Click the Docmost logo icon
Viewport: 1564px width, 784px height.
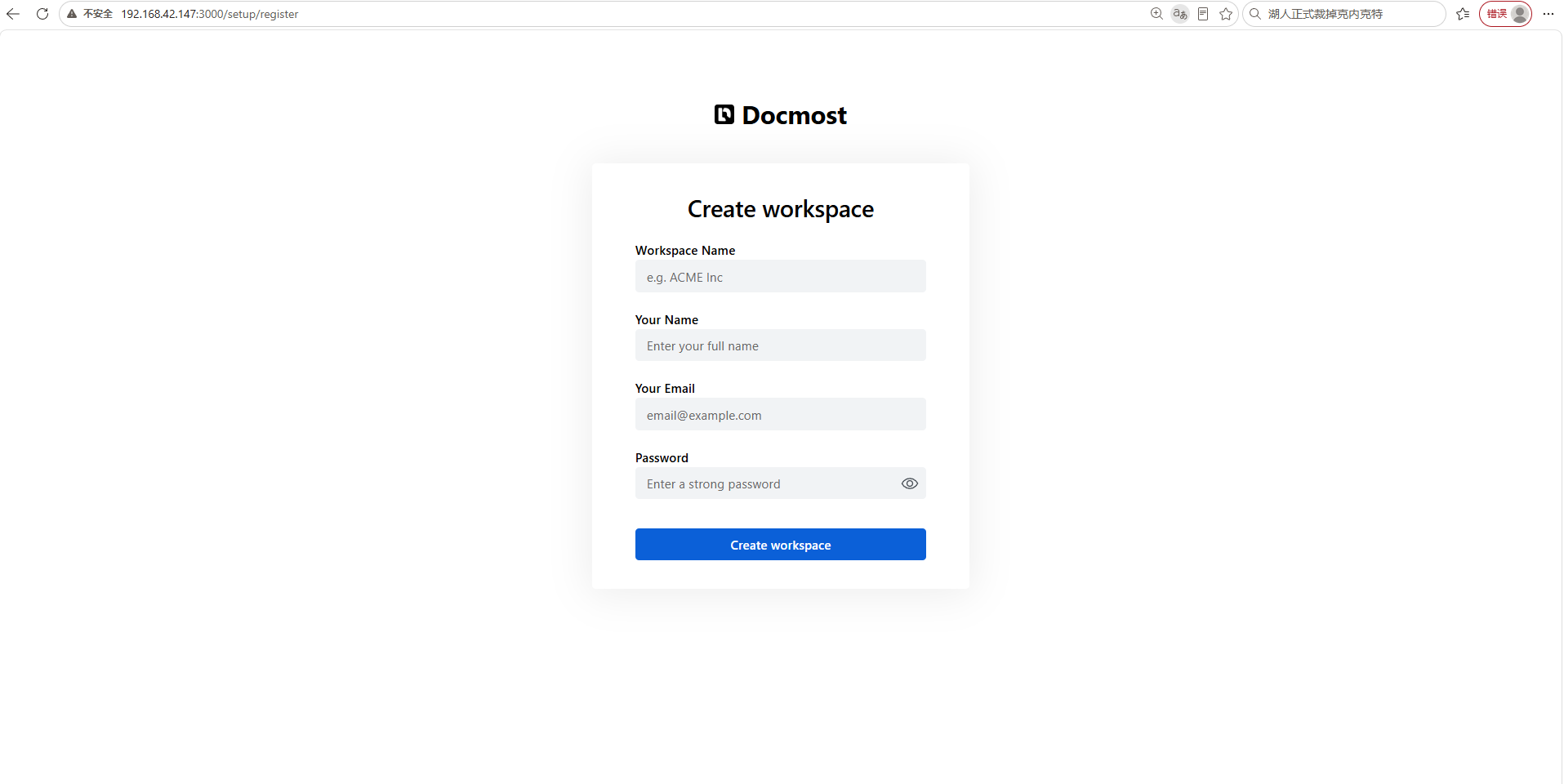[724, 114]
